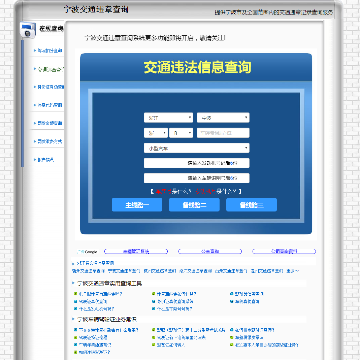
Task: Open the plate letter dropdown showing B
Action: [181, 133]
